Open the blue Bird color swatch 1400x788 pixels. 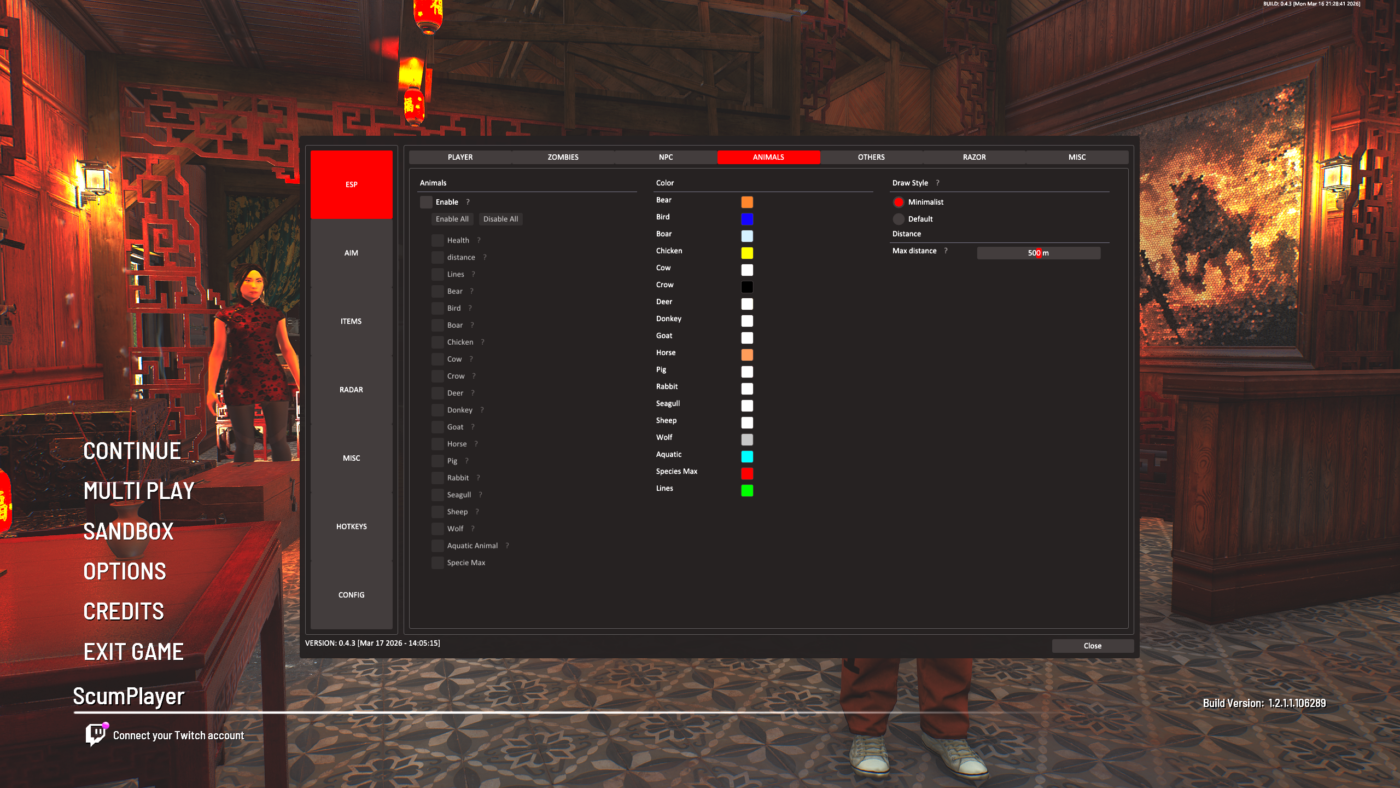747,219
